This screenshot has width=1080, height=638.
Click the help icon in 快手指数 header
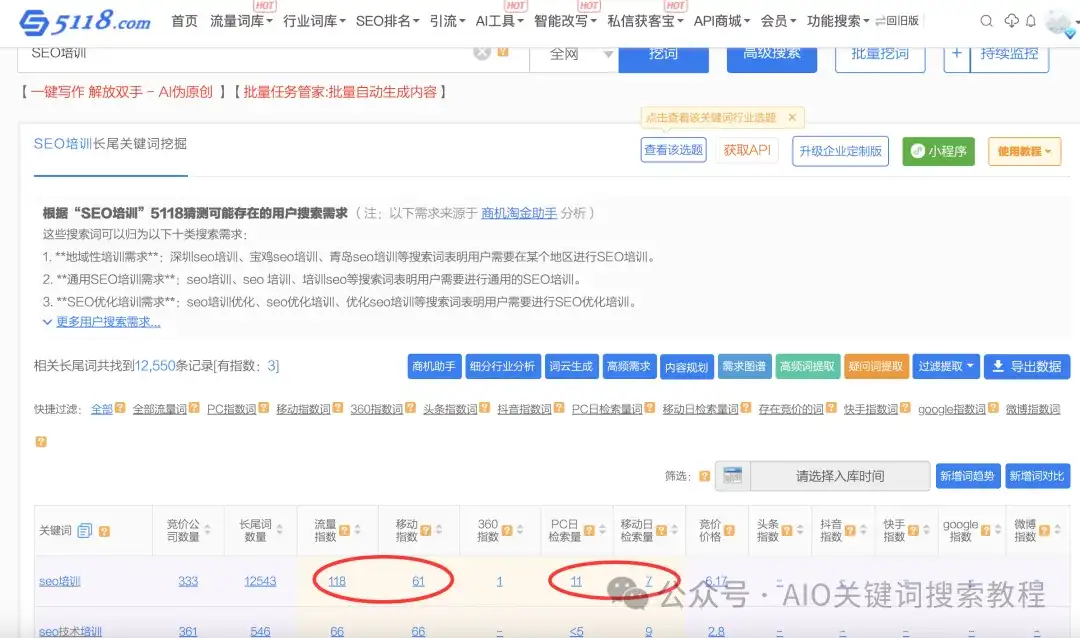pyautogui.click(x=913, y=531)
